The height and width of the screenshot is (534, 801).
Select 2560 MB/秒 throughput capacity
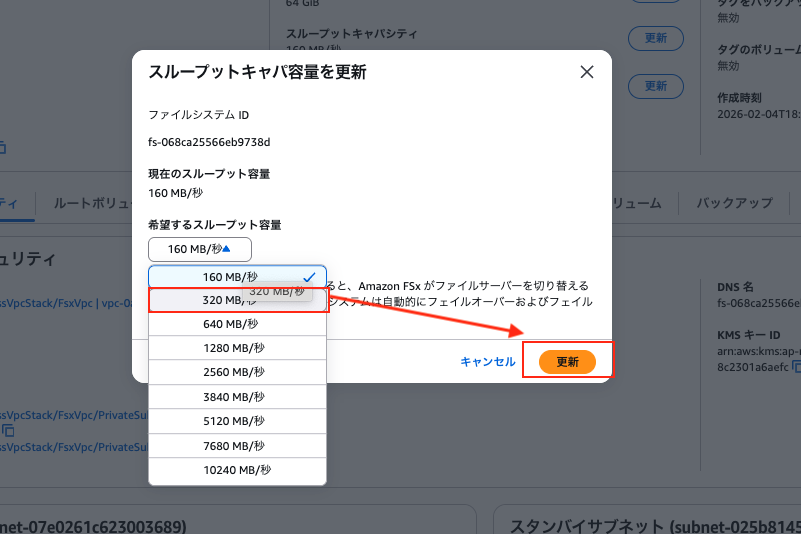tap(237, 372)
